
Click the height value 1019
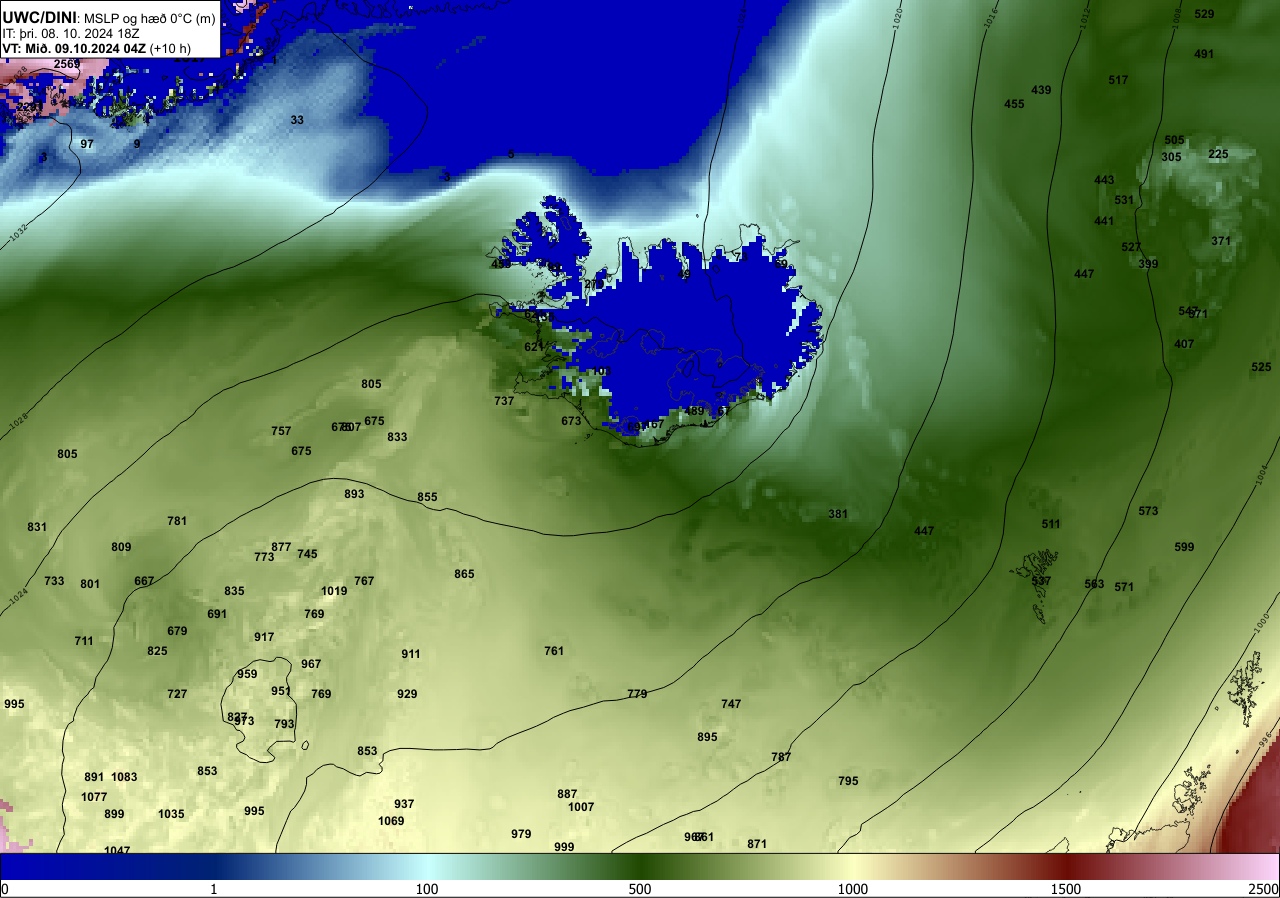pyautogui.click(x=334, y=591)
